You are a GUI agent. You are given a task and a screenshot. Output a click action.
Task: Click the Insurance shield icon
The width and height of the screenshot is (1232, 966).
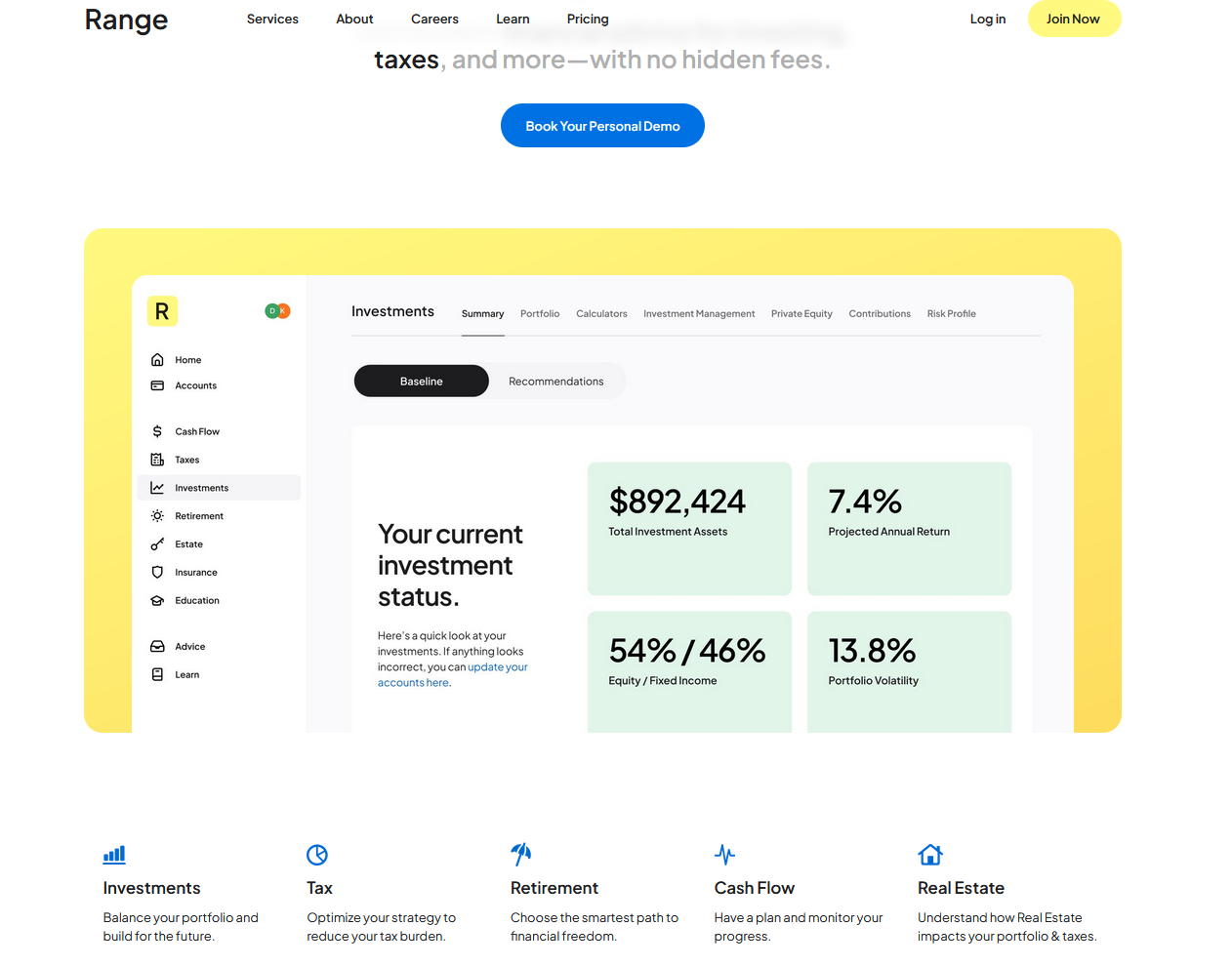point(157,573)
